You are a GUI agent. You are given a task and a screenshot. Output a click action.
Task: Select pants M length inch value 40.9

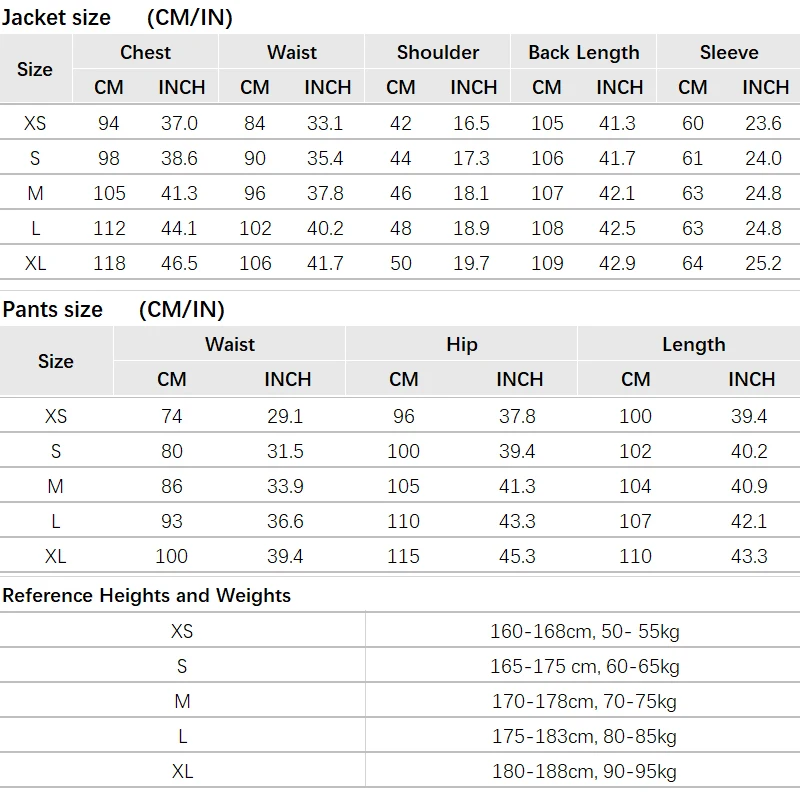tap(749, 486)
